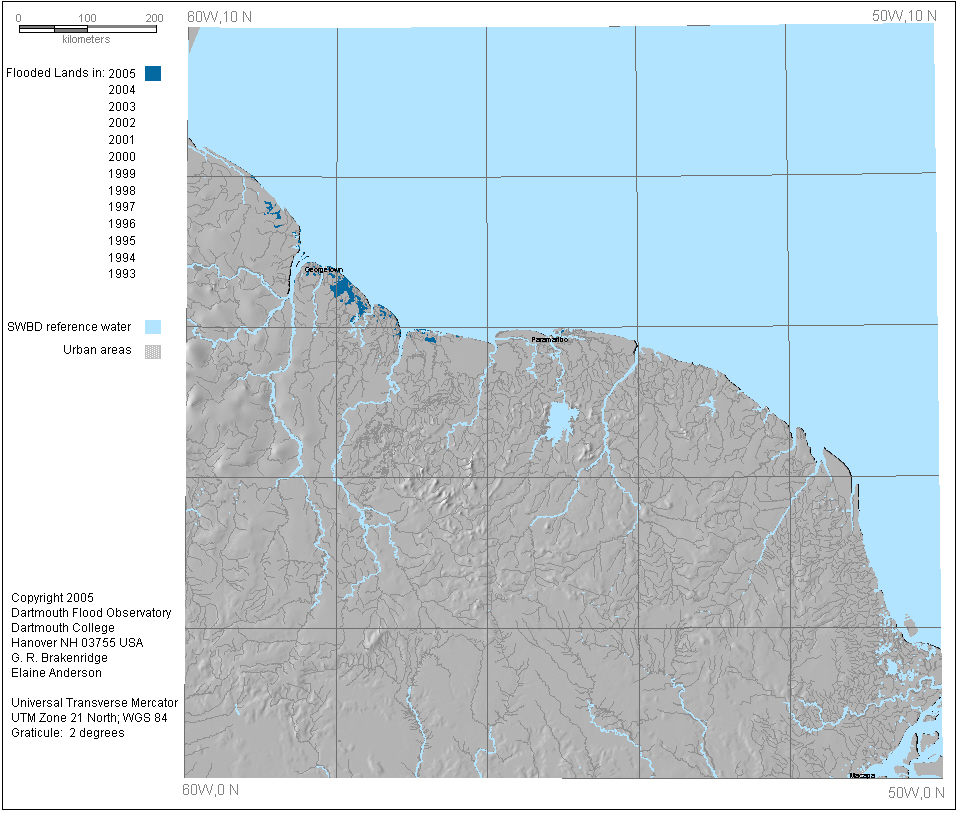
Task: Click the large reservoir lake south of Paramaribo
Action: pos(558,421)
